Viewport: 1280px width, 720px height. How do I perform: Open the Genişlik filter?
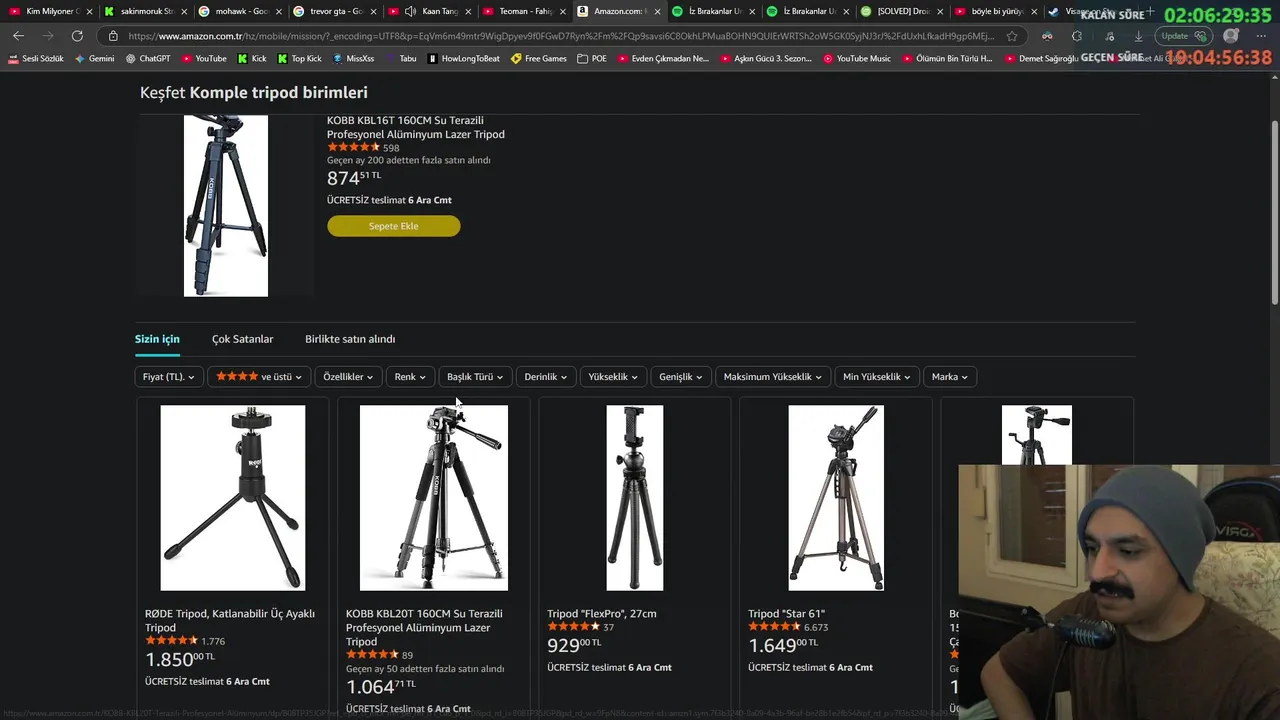(x=681, y=377)
